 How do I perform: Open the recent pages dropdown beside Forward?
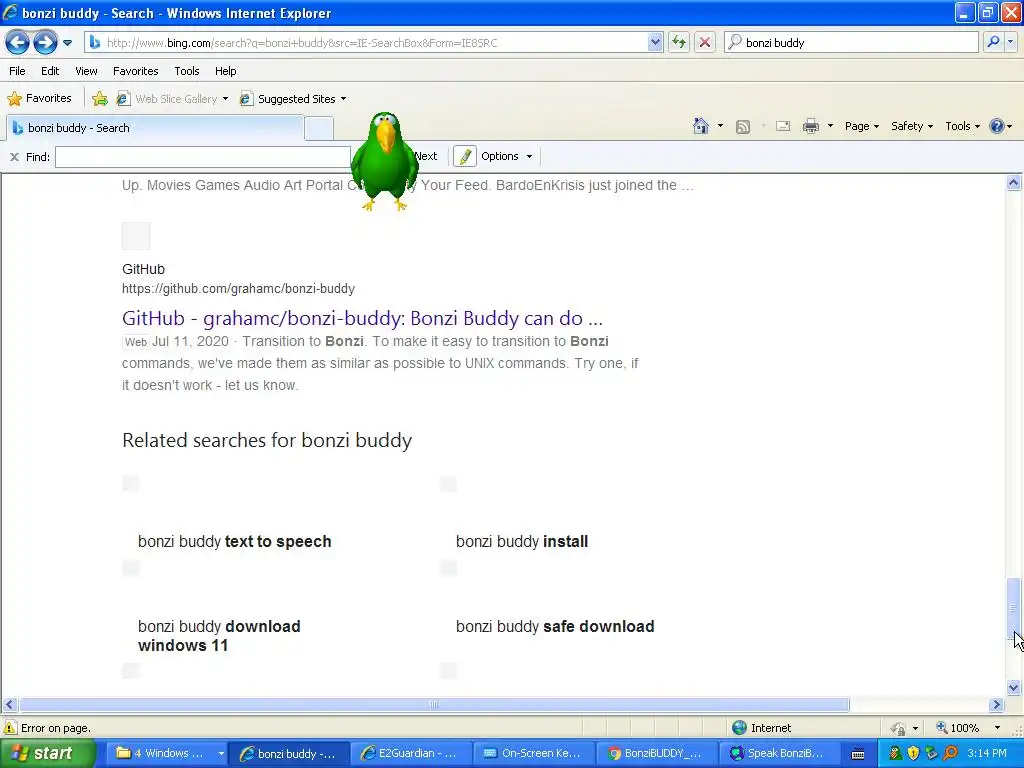[x=67, y=43]
